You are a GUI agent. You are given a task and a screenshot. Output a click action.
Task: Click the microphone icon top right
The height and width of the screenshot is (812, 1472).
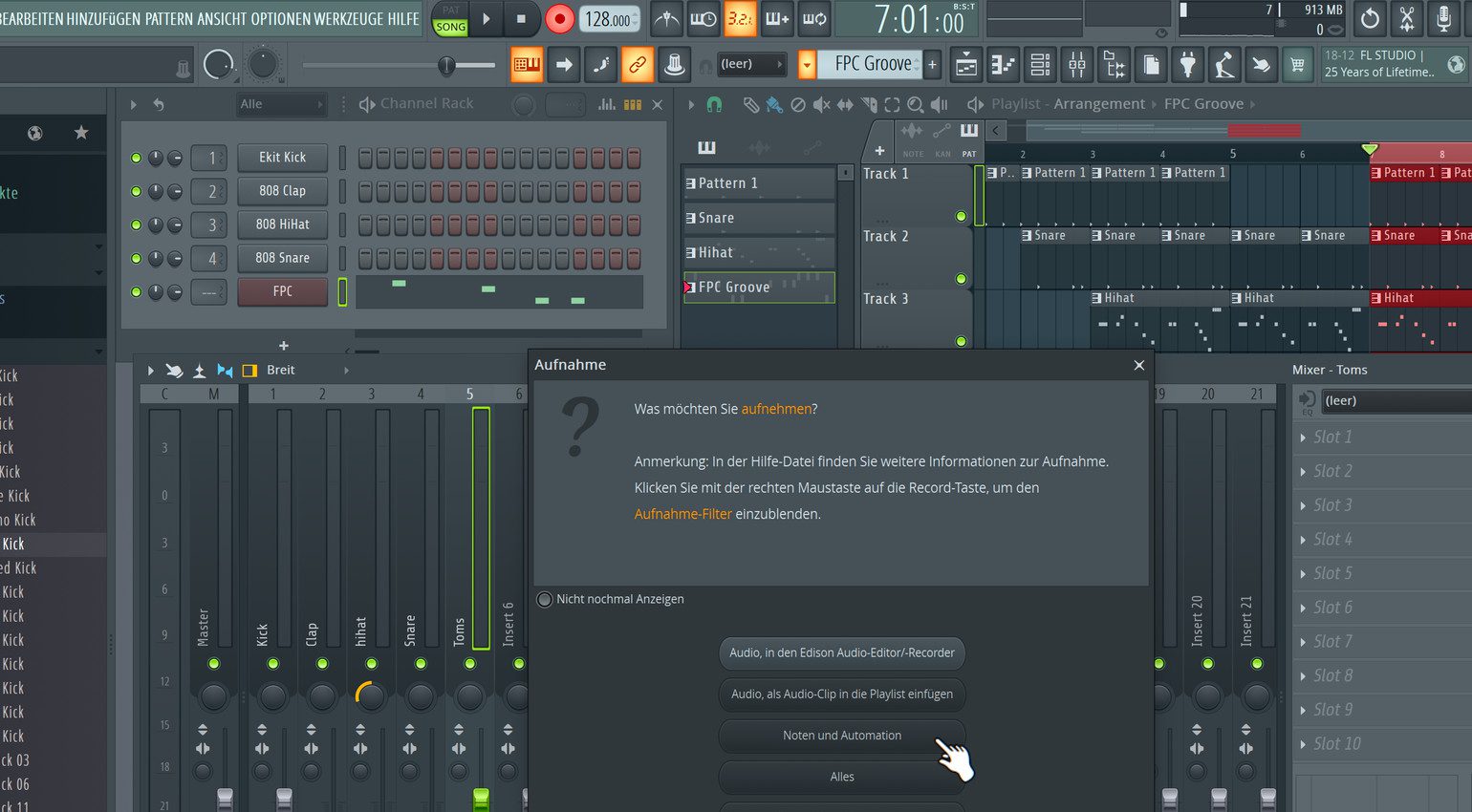pyautogui.click(x=1444, y=19)
